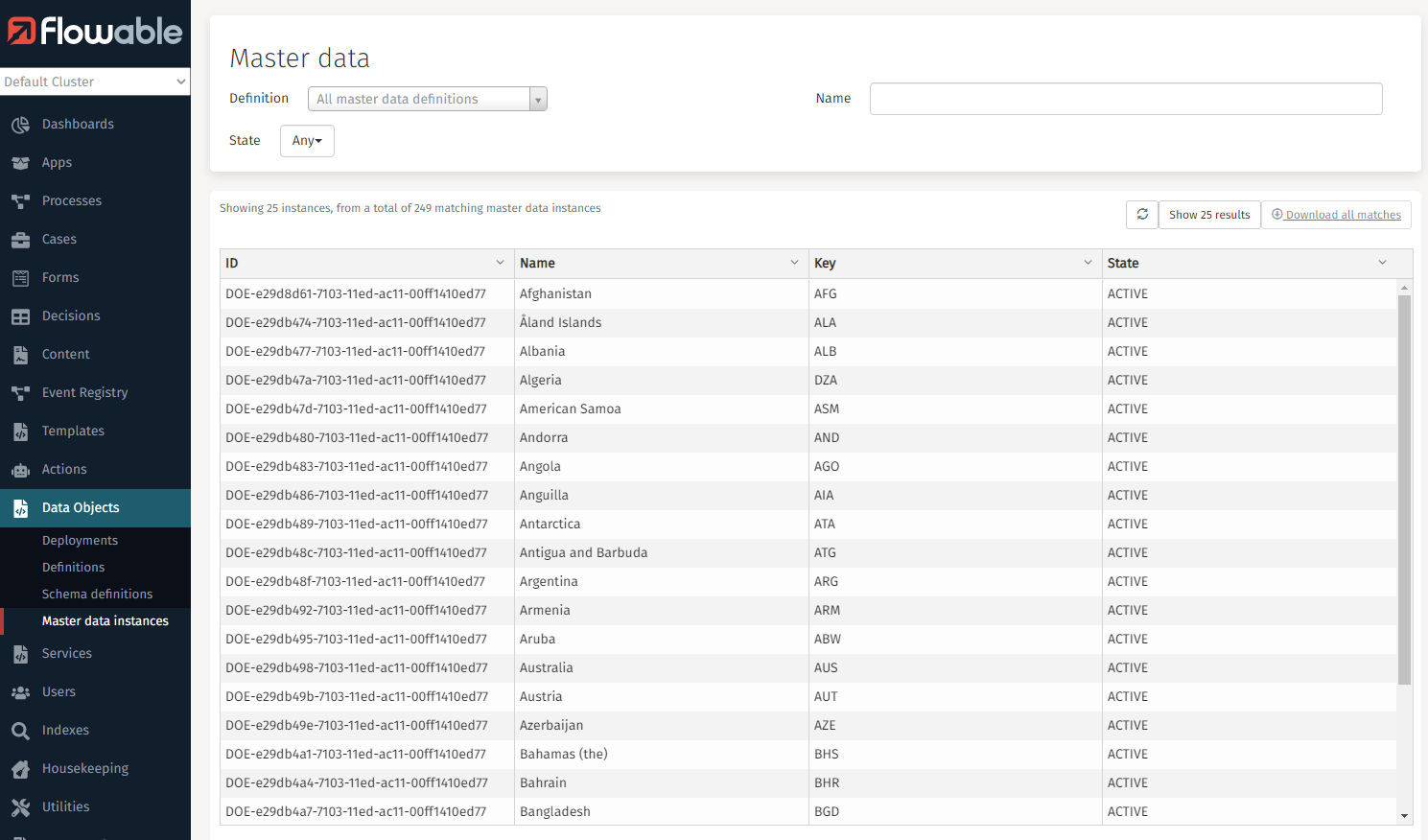
Task: Open the Dashboards section
Action: [x=77, y=124]
